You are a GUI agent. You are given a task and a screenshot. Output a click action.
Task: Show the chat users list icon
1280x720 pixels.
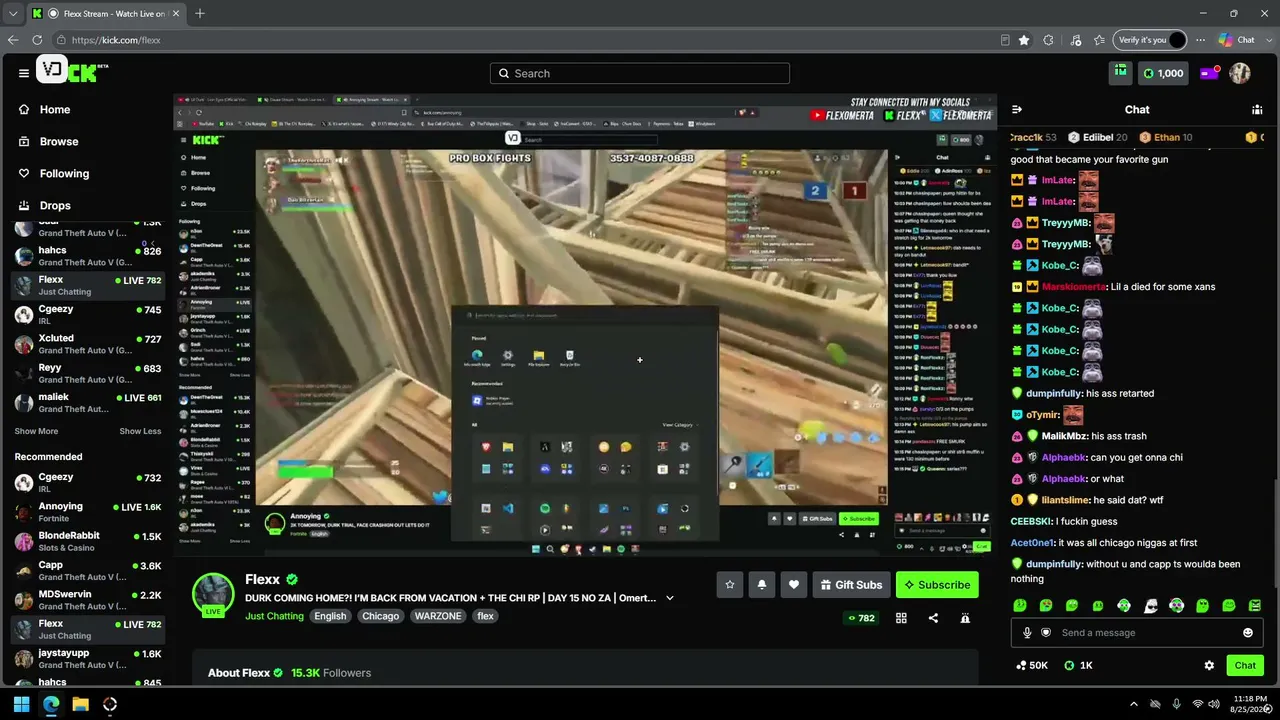[1257, 109]
